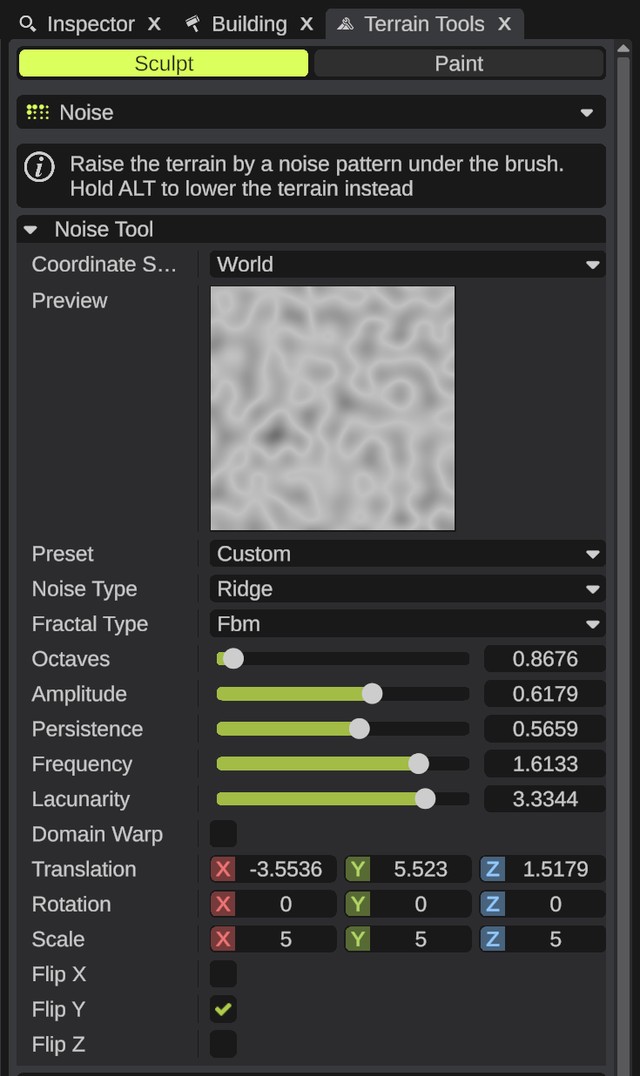Enable the Domain Warp checkbox

pyautogui.click(x=223, y=834)
